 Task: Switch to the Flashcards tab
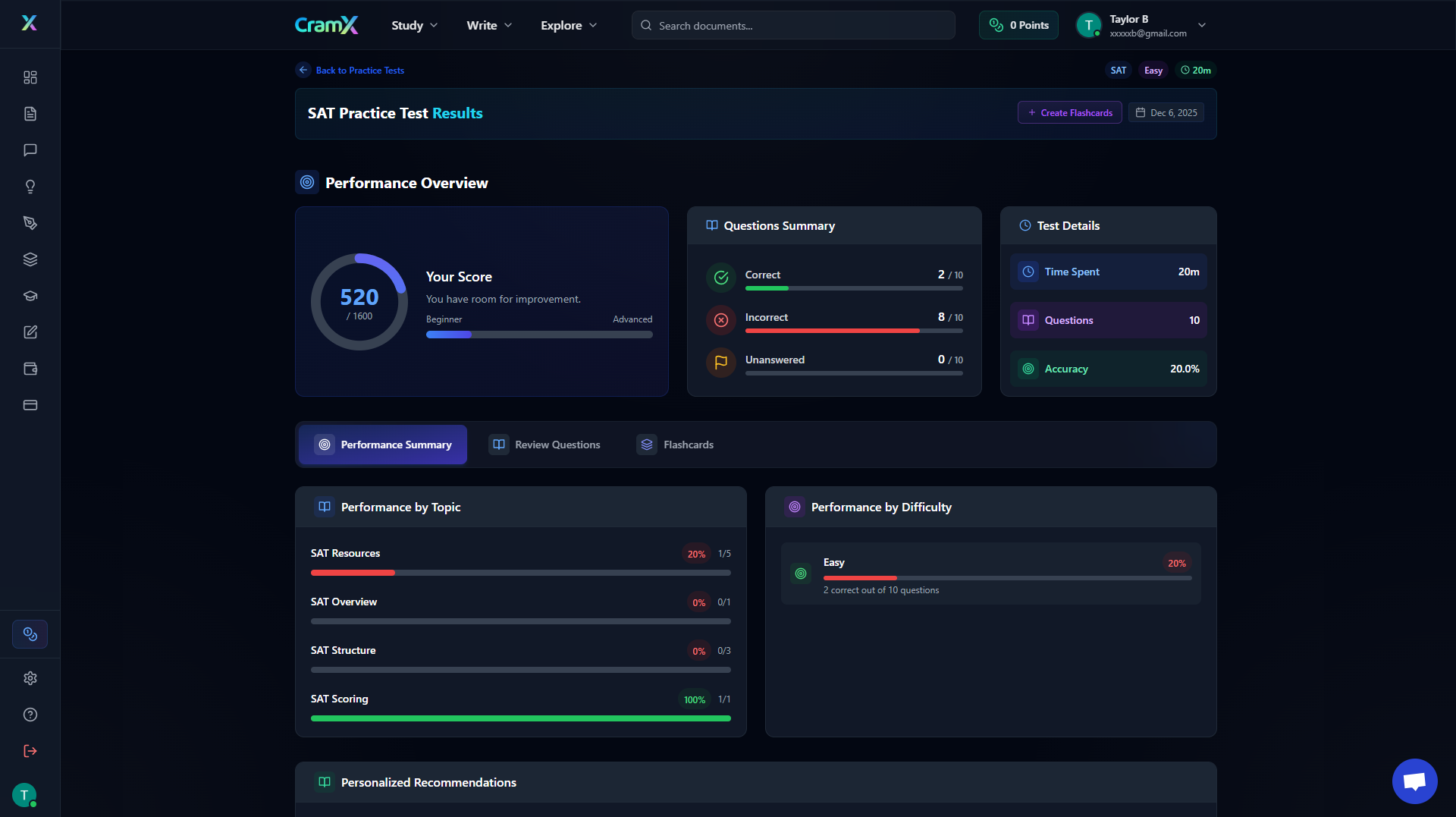[676, 445]
